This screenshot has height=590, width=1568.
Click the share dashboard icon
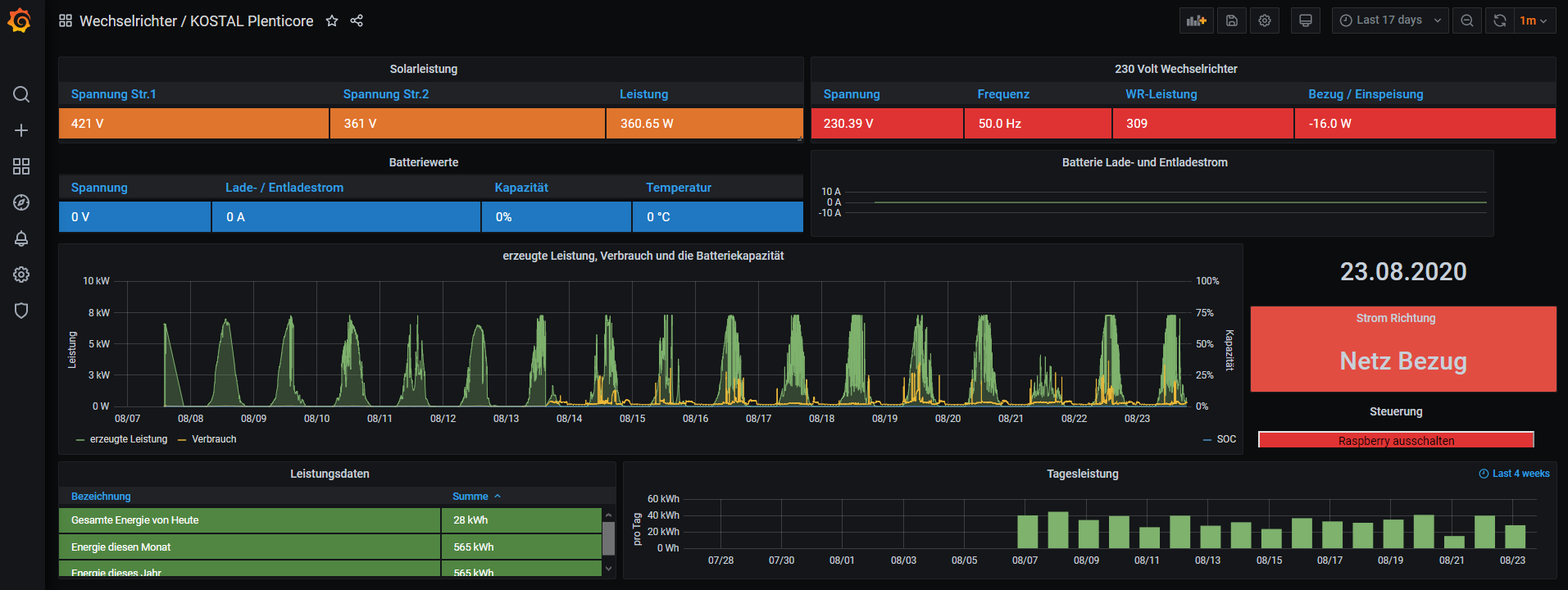[x=357, y=21]
